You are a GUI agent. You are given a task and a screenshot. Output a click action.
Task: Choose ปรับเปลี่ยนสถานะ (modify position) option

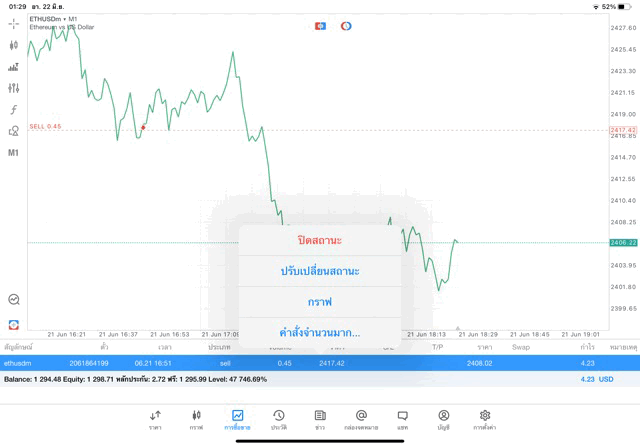coord(320,271)
